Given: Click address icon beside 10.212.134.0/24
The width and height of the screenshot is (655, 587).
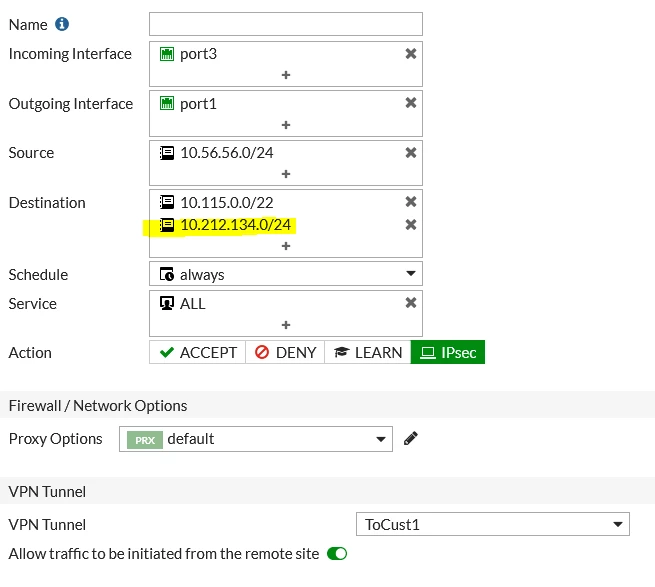Looking at the screenshot, I should pyautogui.click(x=167, y=225).
